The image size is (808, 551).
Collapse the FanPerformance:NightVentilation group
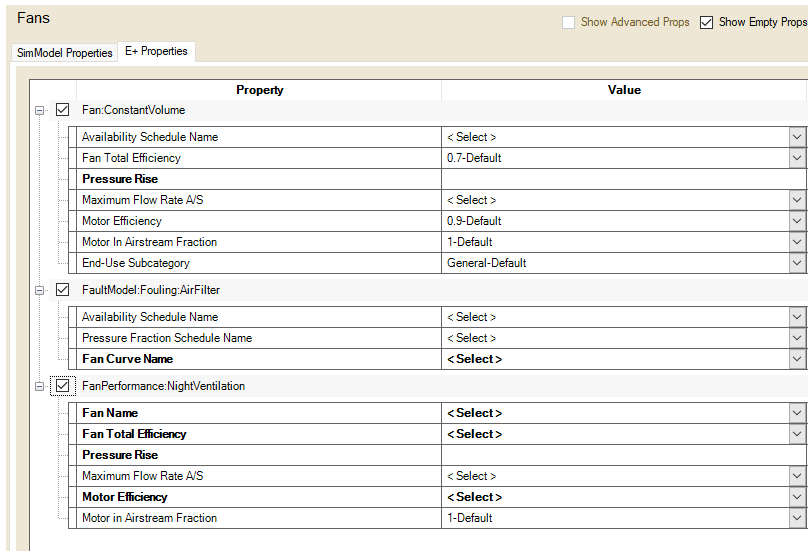tap(39, 387)
